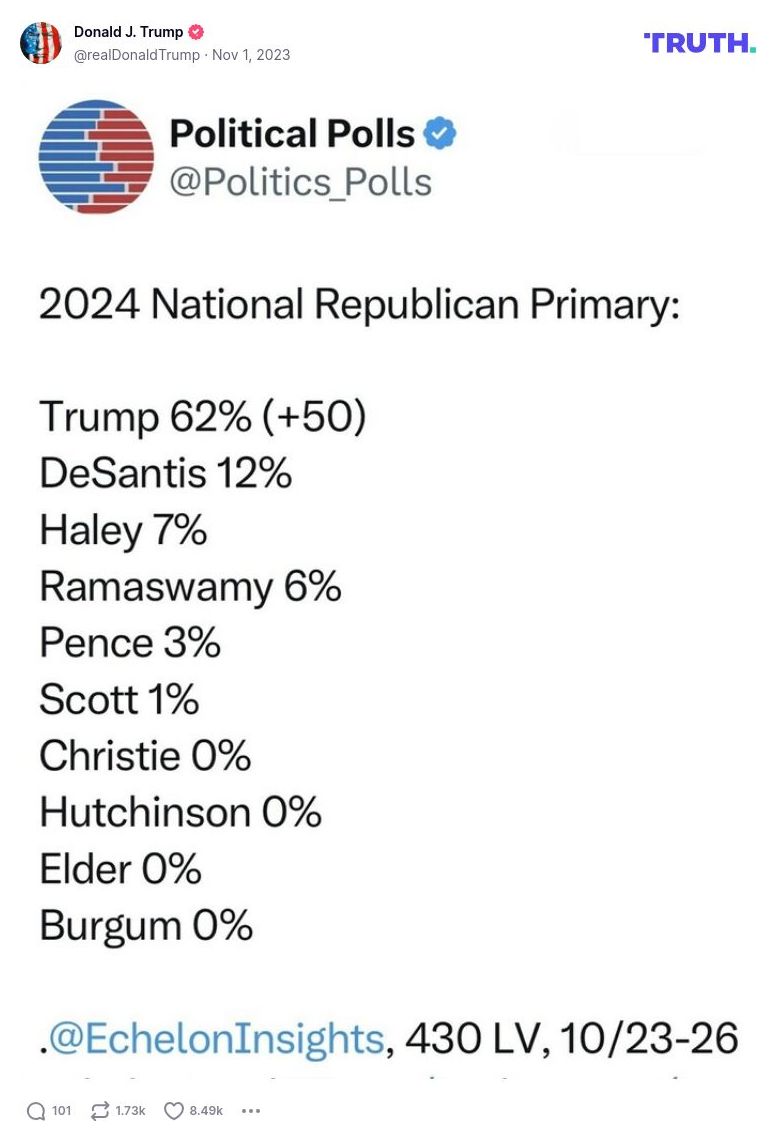Click the 1.73k ReTruths count
The width and height of the screenshot is (777, 1141).
(x=130, y=1111)
